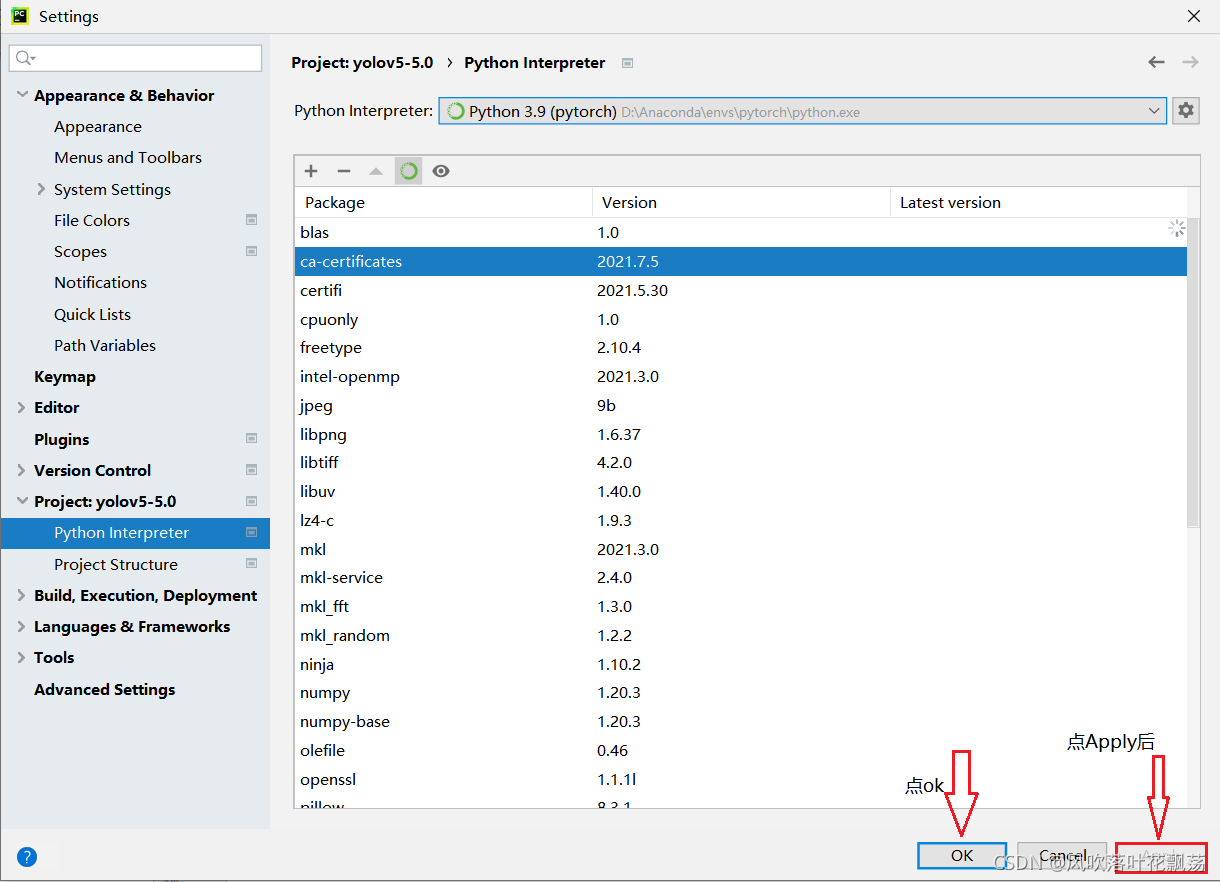This screenshot has height=882, width=1220.
Task: Open Menus and Toolbars settings
Action: [128, 157]
